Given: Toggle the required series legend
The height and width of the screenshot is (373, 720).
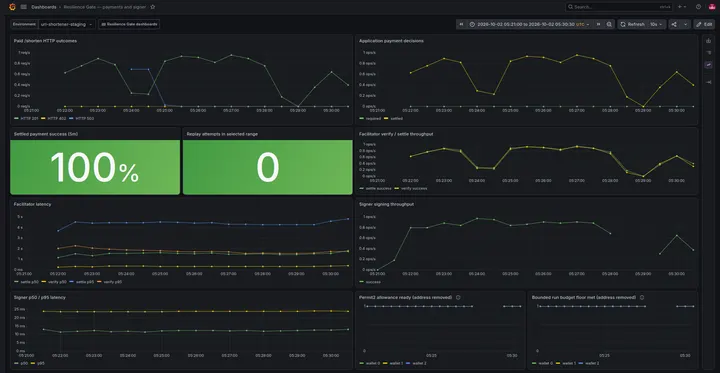Looking at the screenshot, I should point(373,119).
